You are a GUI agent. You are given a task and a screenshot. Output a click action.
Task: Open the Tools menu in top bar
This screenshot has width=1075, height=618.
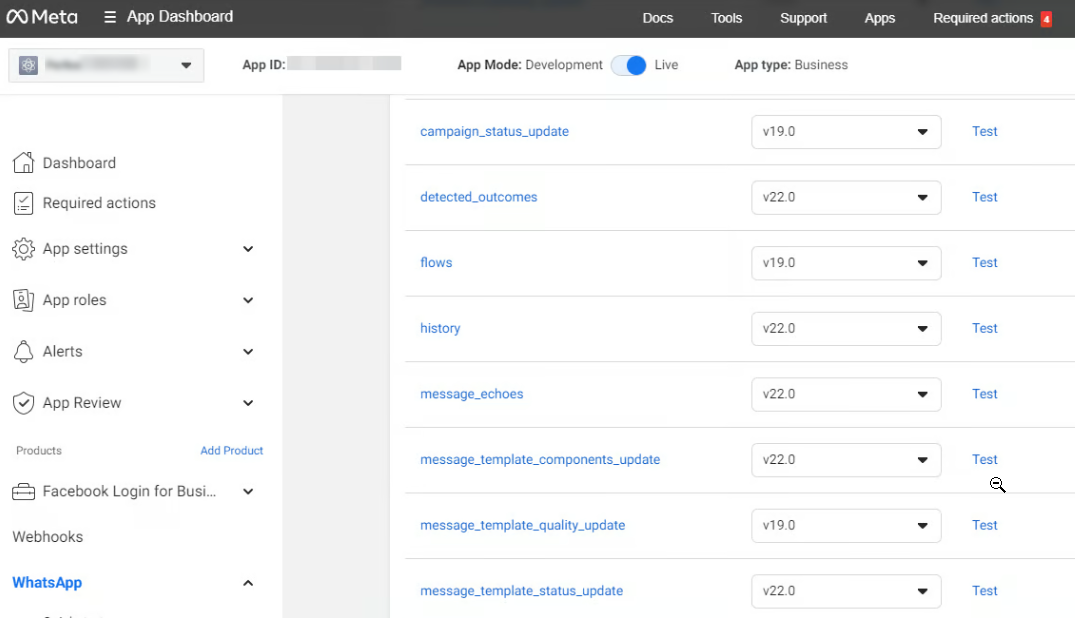[726, 18]
